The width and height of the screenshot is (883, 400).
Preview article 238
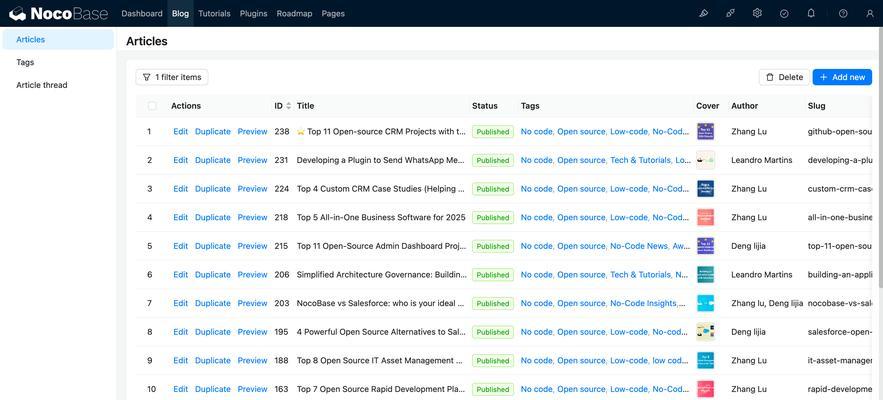tap(252, 132)
